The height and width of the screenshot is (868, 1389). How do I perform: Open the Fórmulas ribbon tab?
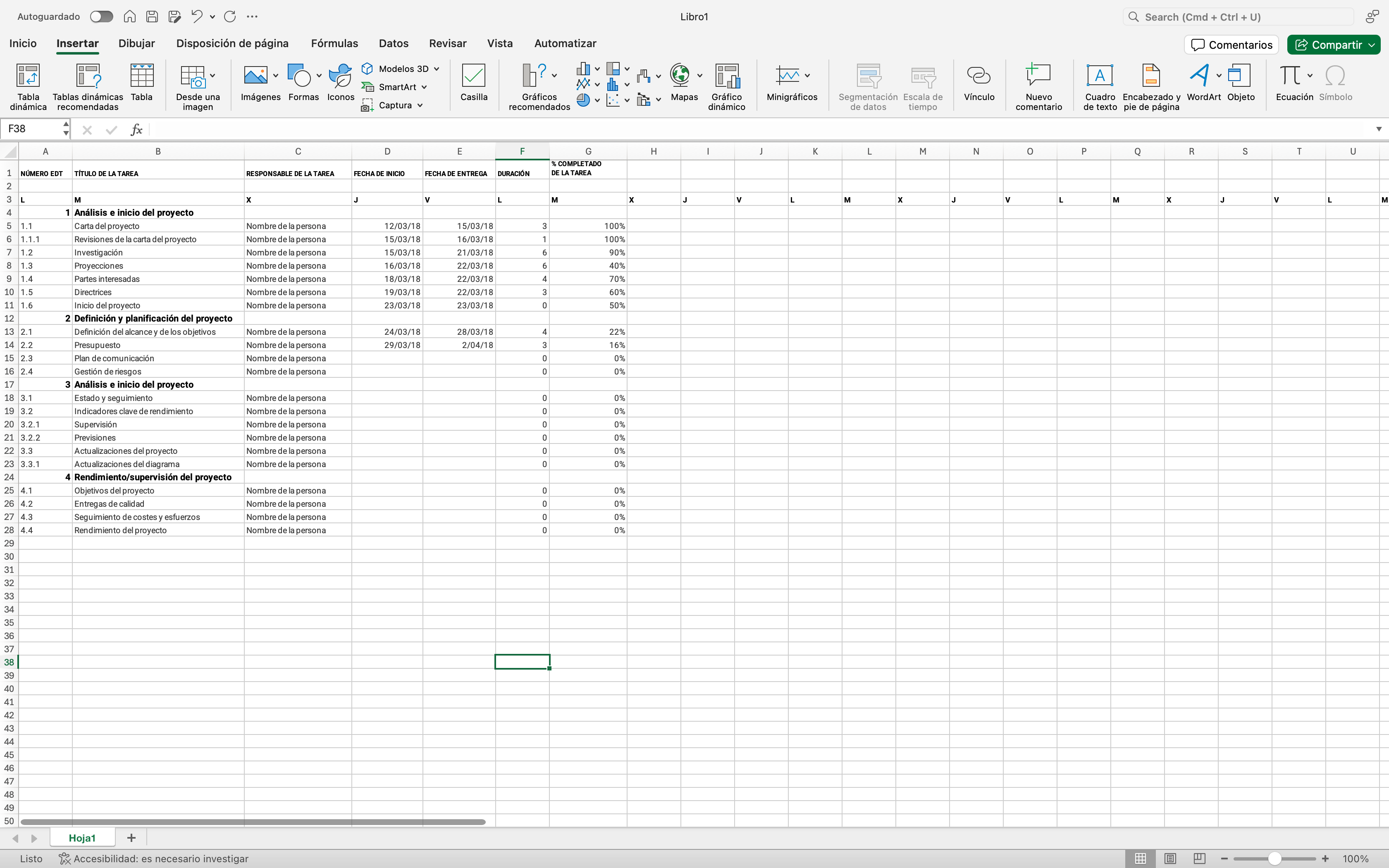coord(334,44)
